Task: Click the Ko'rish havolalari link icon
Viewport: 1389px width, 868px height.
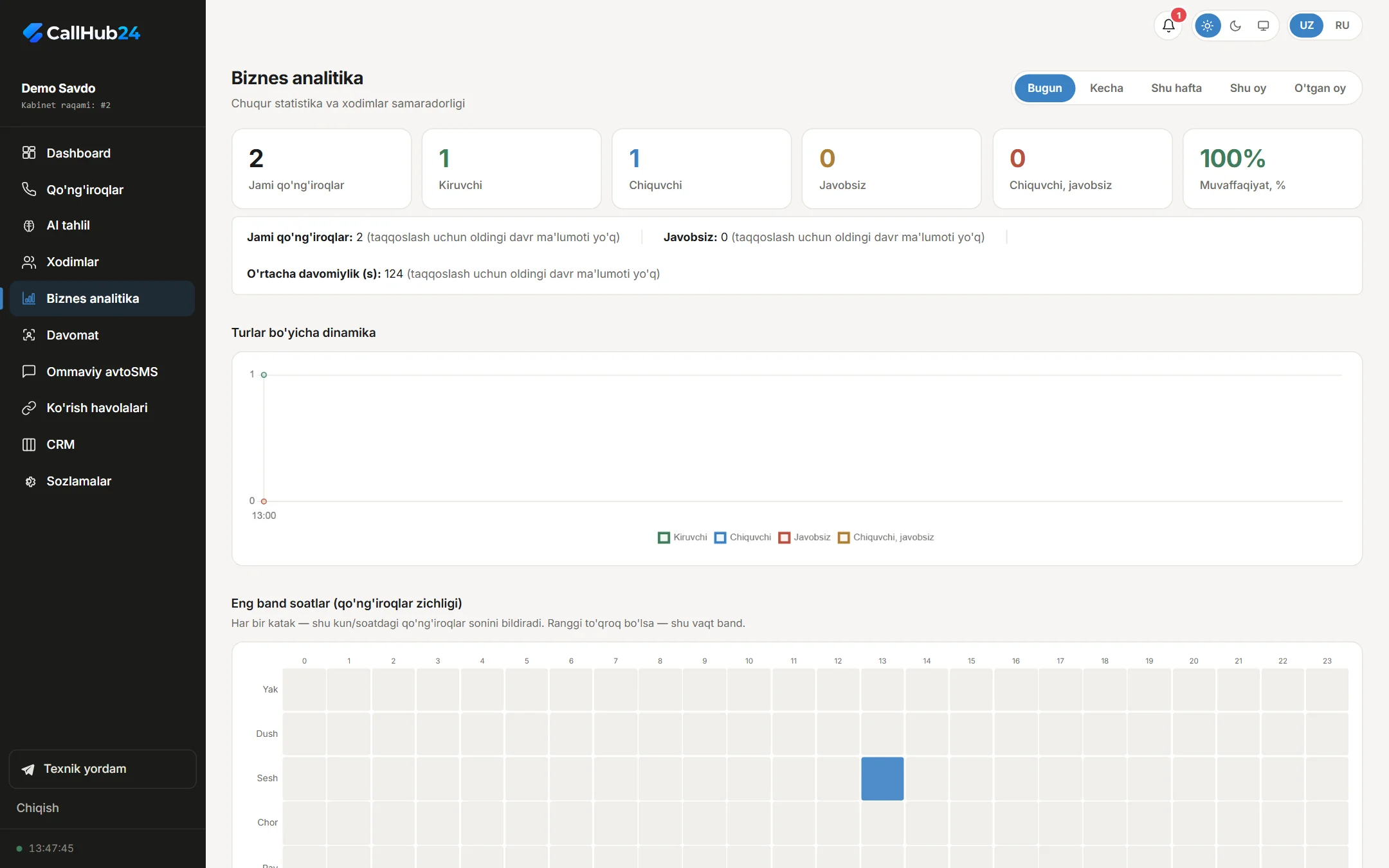Action: (29, 408)
